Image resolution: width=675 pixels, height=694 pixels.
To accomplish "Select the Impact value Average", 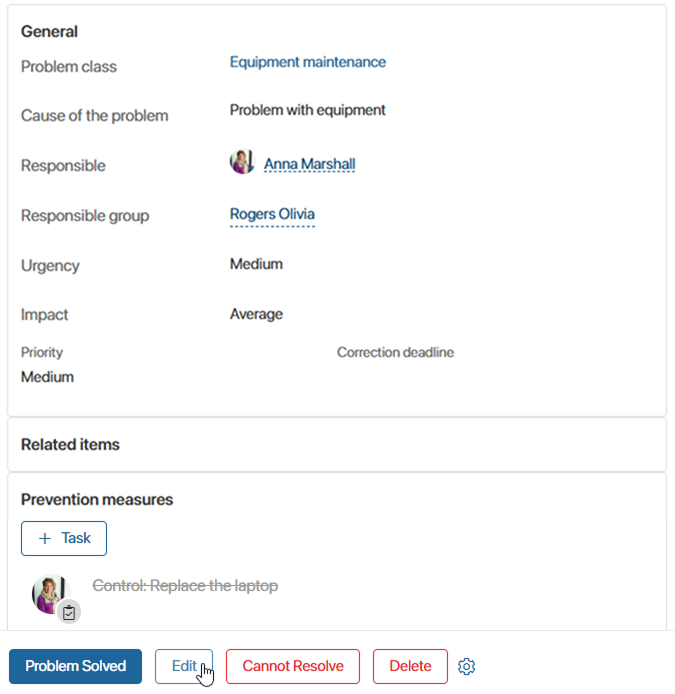I will click(x=256, y=314).
